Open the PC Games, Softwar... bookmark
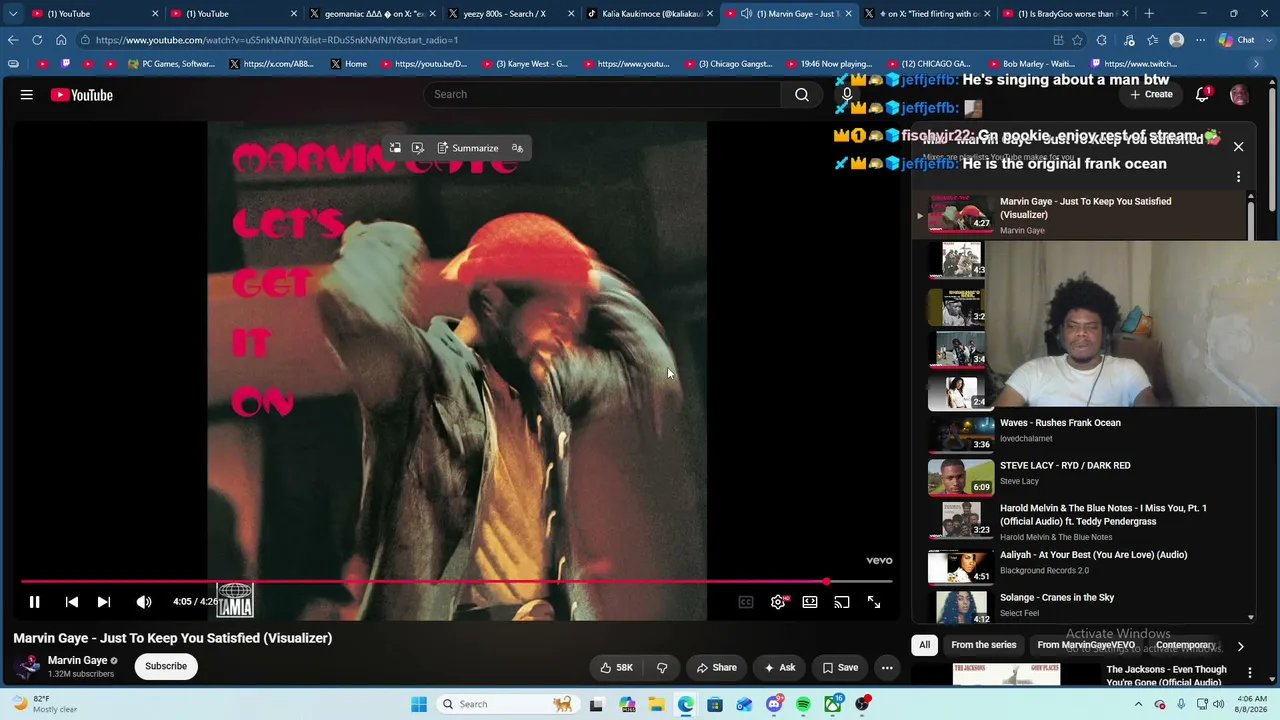This screenshot has height=720, width=1280. click(171, 64)
